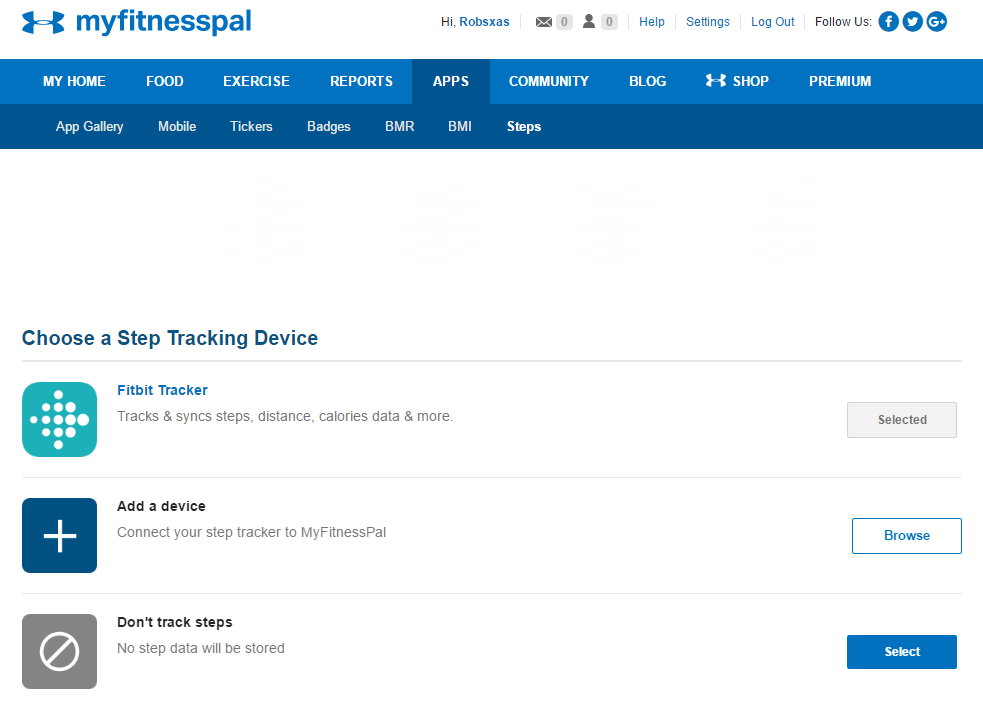Switch to the App Gallery sub-tab
This screenshot has width=983, height=716.
coord(89,127)
